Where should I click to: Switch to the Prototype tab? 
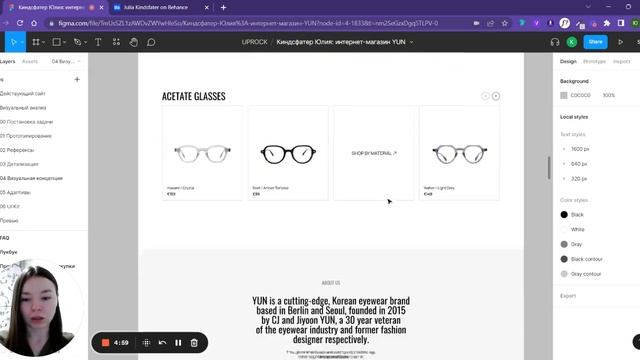(594, 61)
